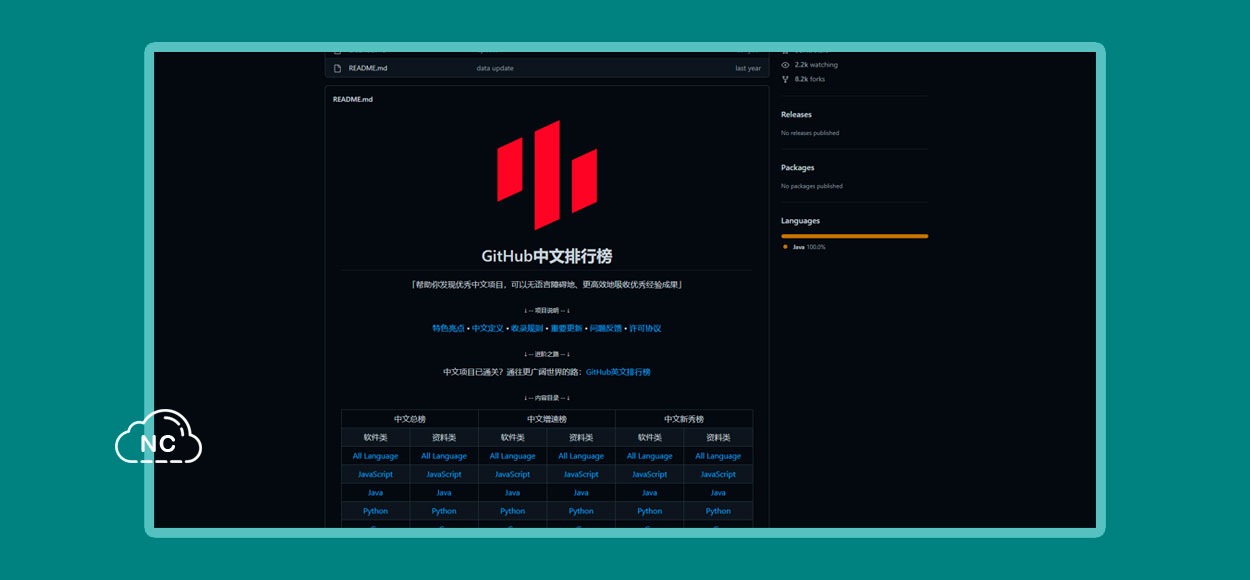Open JavaScript under 中文总榜 软件类
Viewport: 1250px width, 580px height.
pos(375,474)
